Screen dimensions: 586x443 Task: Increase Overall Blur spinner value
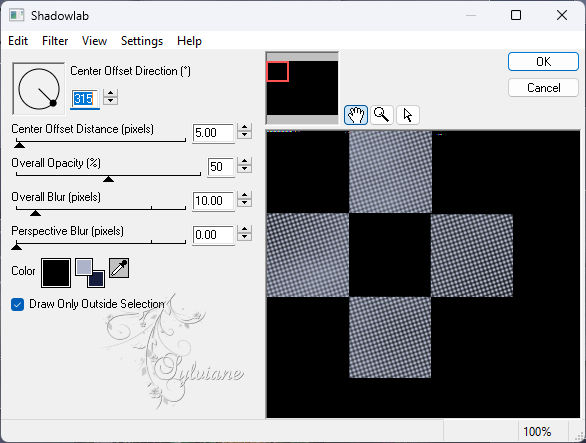tap(244, 196)
